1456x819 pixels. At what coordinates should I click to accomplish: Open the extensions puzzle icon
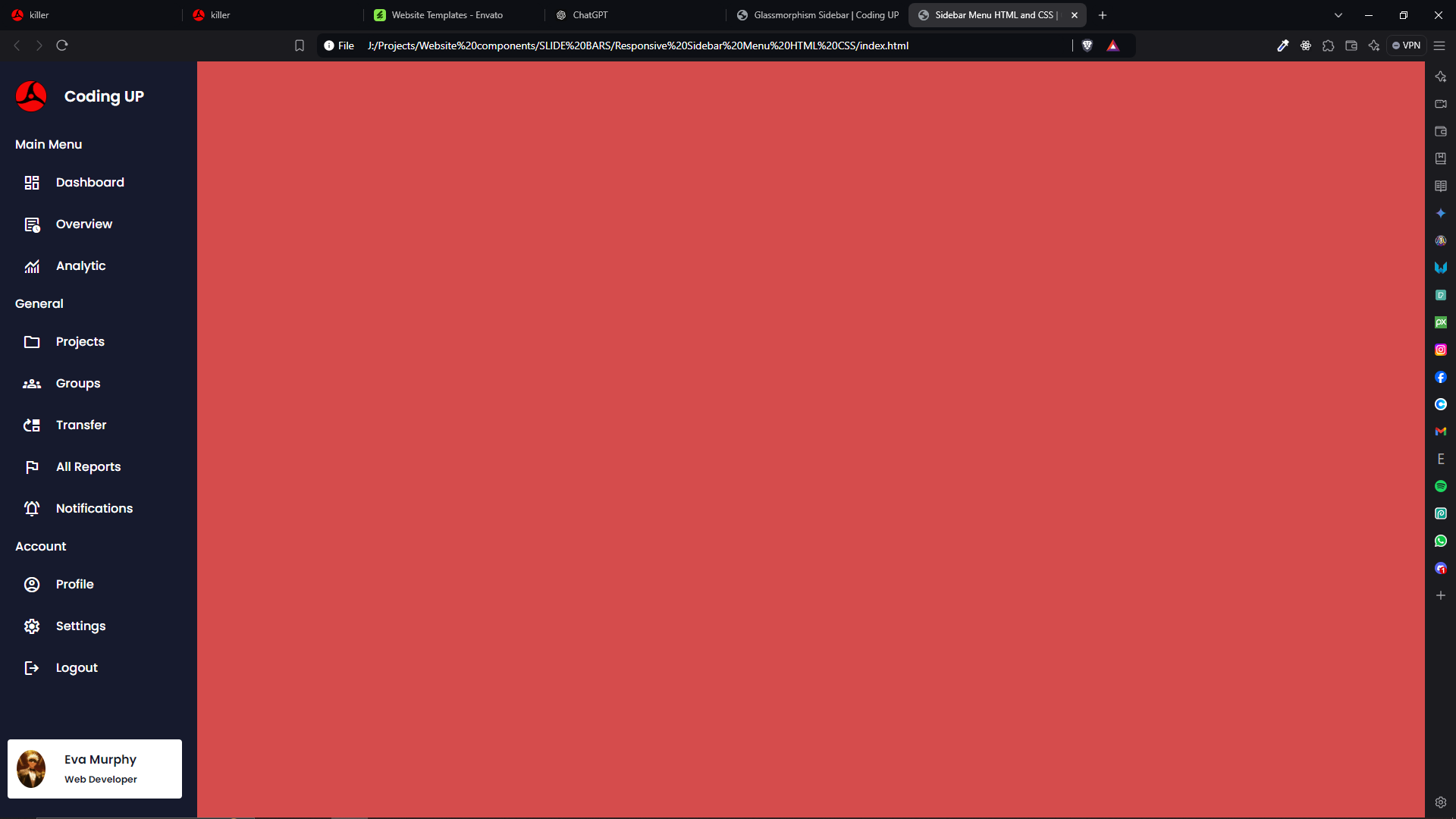[x=1329, y=45]
